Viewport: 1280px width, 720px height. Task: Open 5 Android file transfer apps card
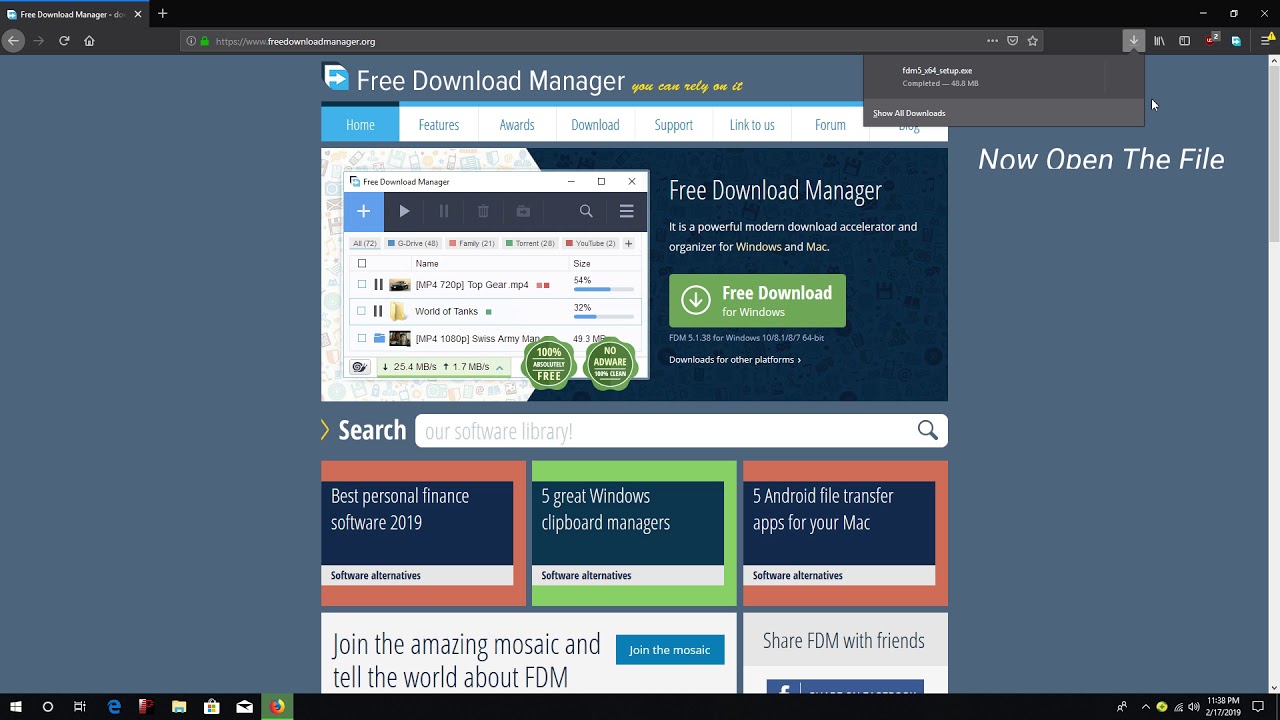click(845, 533)
